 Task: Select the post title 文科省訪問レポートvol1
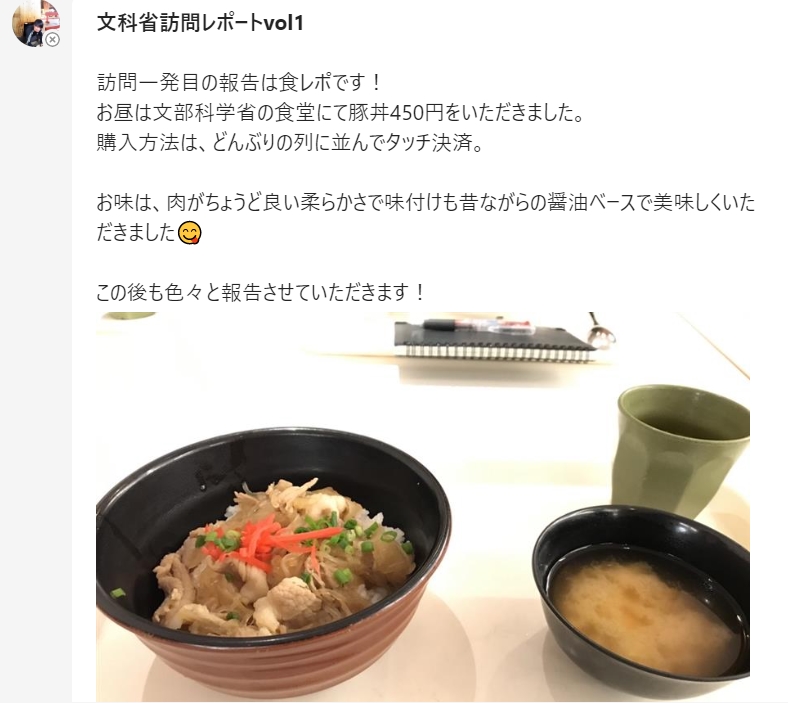tap(200, 23)
